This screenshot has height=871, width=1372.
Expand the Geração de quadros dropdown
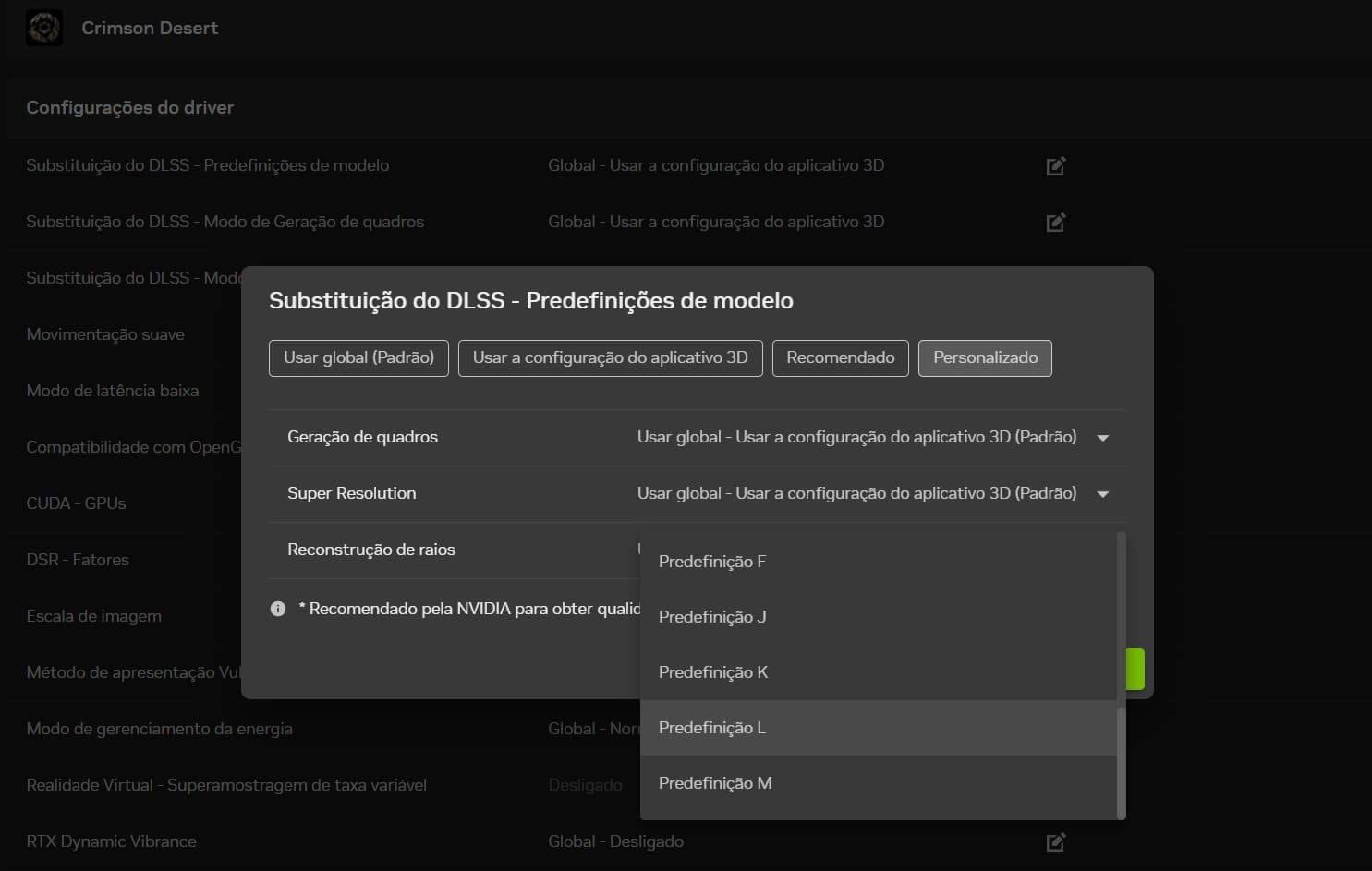(1102, 437)
